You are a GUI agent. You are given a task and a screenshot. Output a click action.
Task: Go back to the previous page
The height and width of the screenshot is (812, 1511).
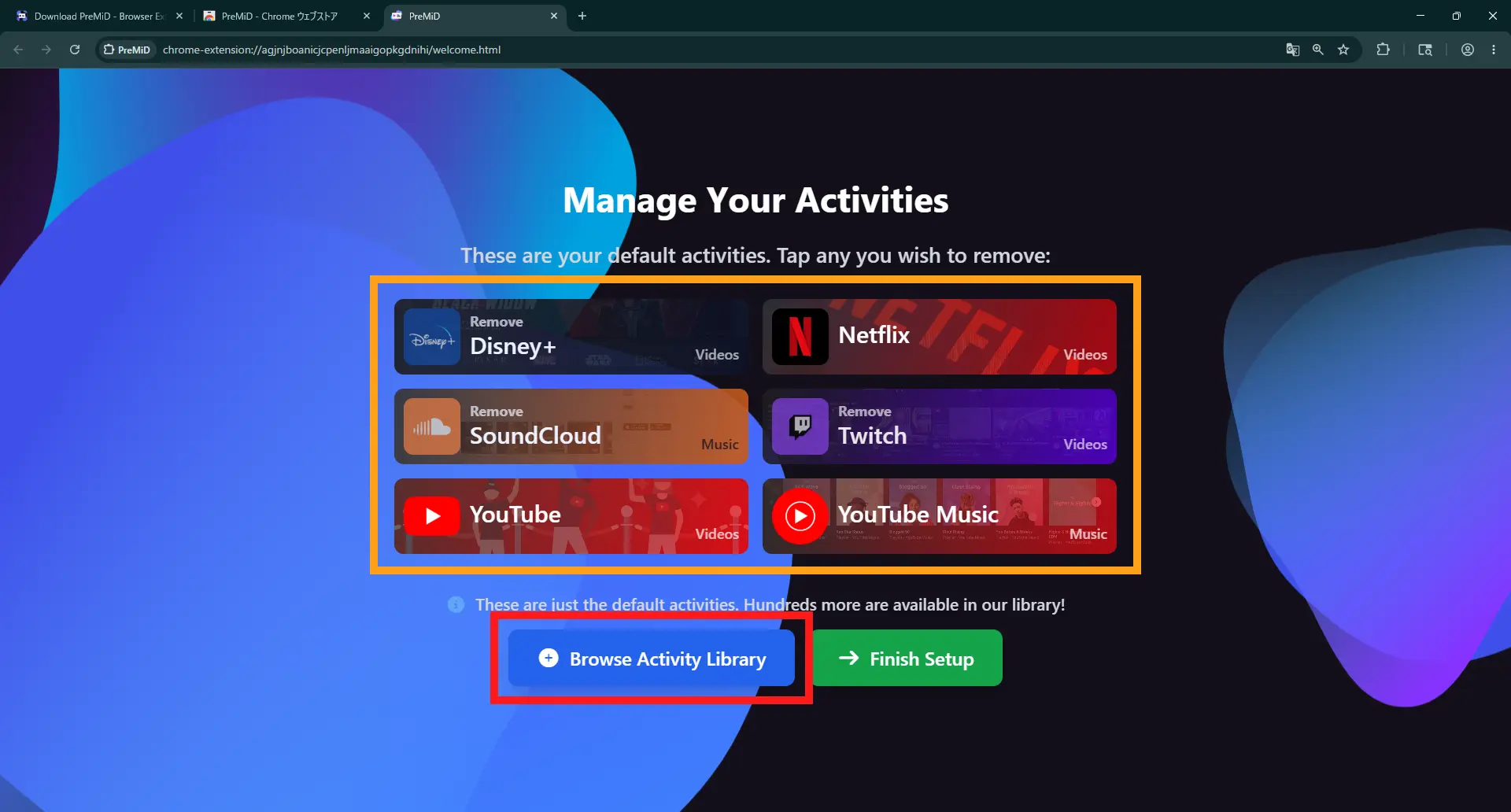pos(18,50)
